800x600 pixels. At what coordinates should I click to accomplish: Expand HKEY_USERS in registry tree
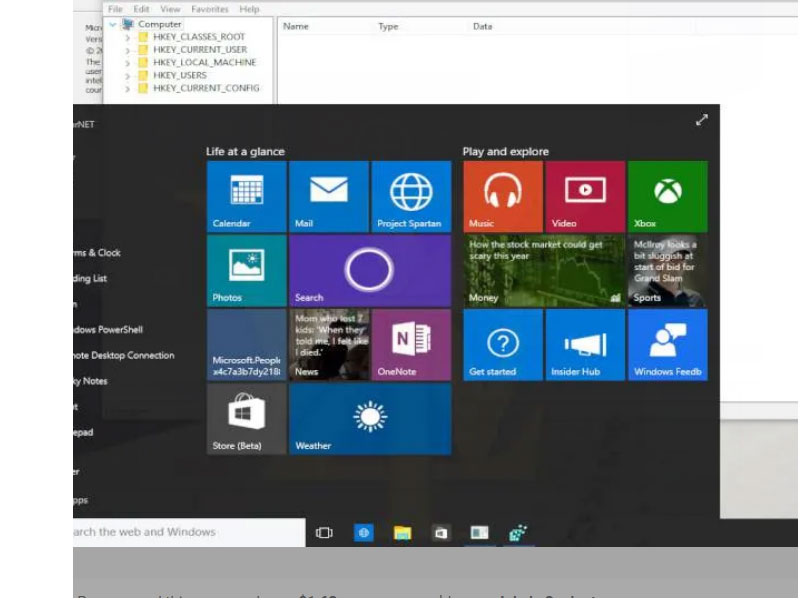128,76
